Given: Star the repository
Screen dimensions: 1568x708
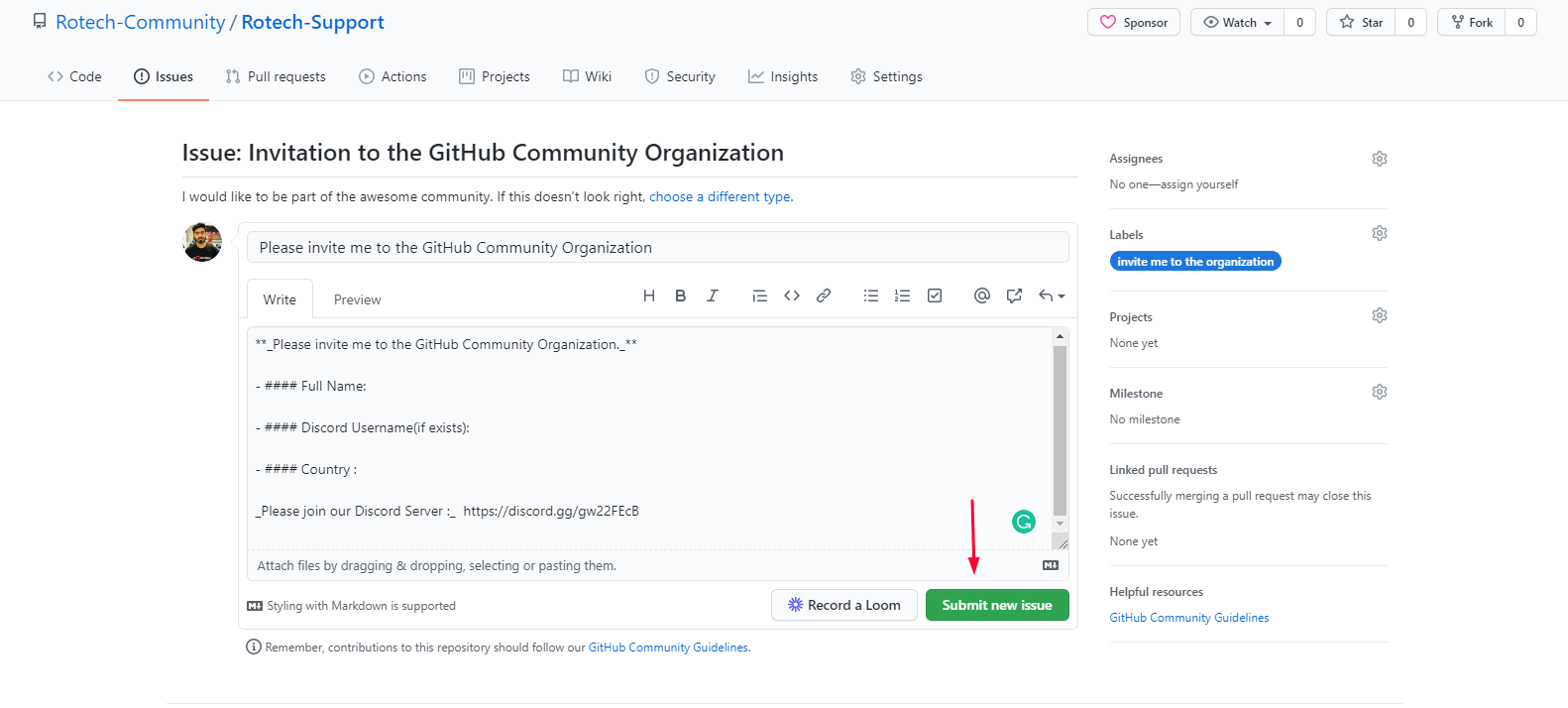Looking at the screenshot, I should pos(1361,22).
